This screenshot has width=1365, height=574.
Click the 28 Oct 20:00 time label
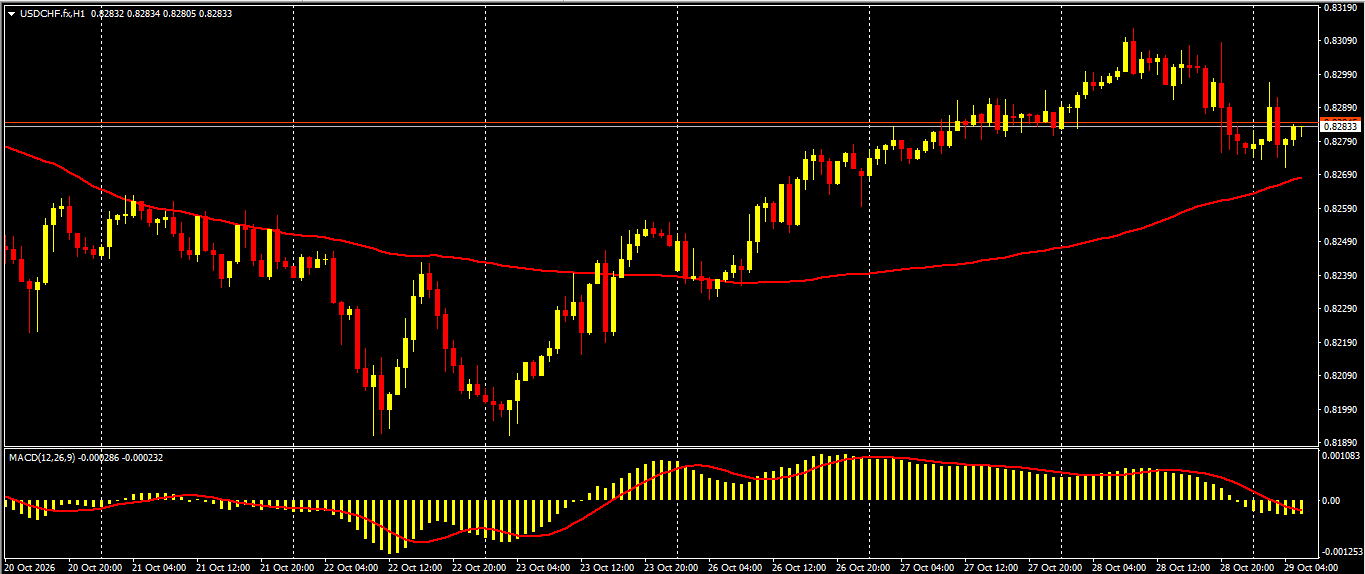1247,567
